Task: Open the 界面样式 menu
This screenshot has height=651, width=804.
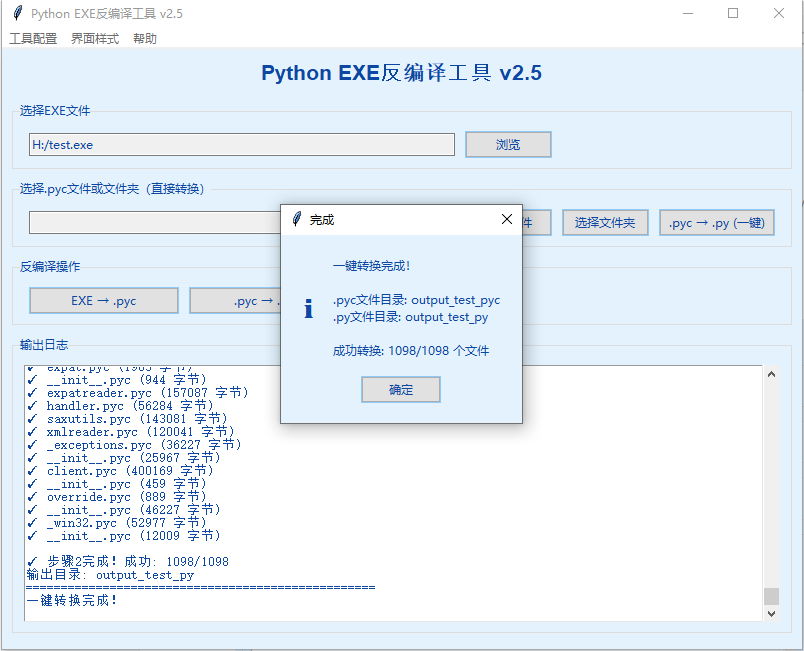Action: click(x=94, y=38)
